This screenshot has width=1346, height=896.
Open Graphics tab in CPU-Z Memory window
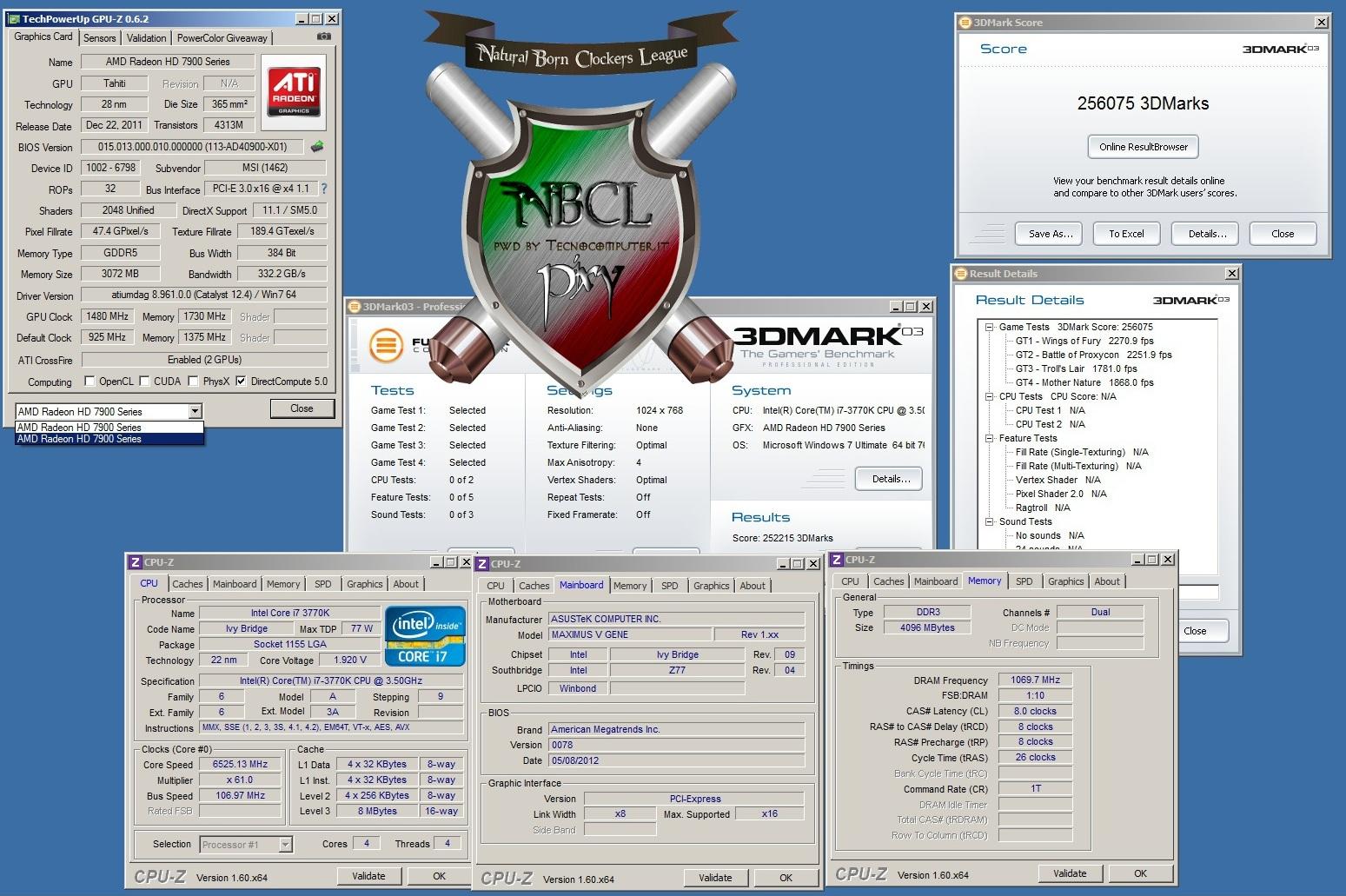pos(1065,581)
